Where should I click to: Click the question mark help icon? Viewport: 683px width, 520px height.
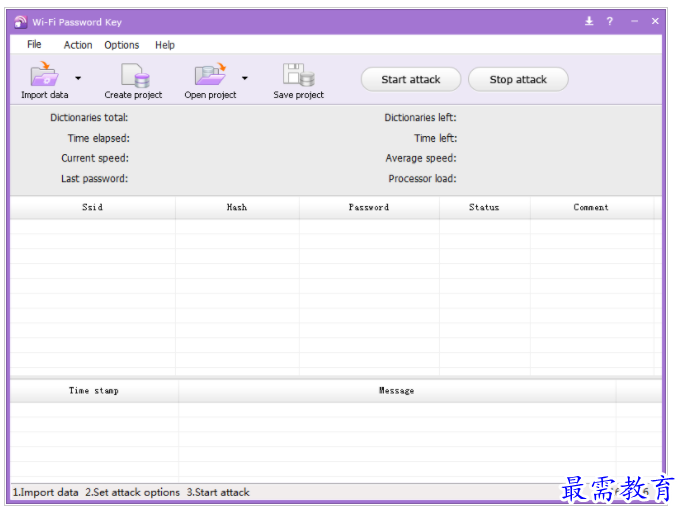610,21
